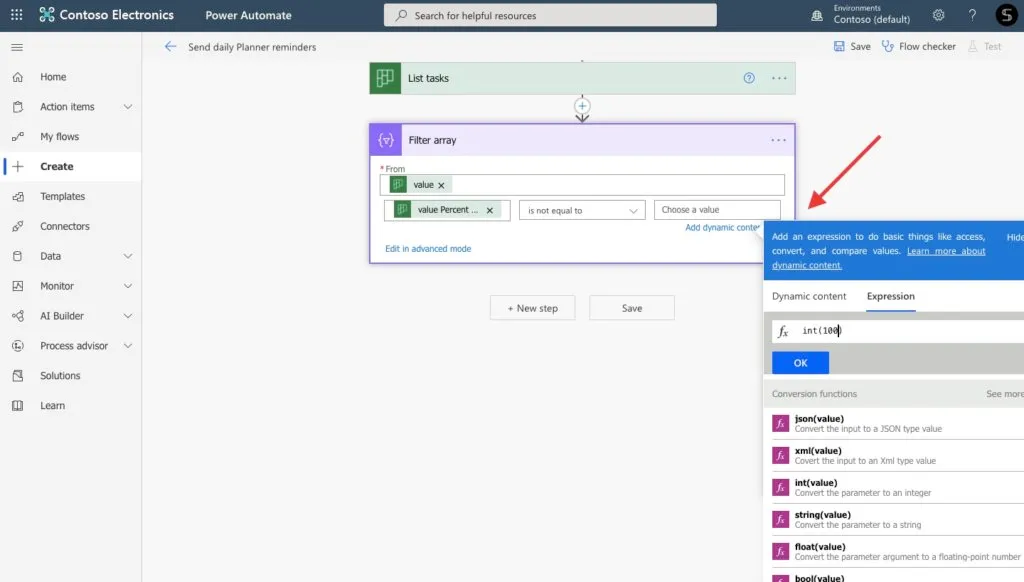Open the app launcher waffle icon
Screen dimensions: 1024x582
tap(16, 14)
